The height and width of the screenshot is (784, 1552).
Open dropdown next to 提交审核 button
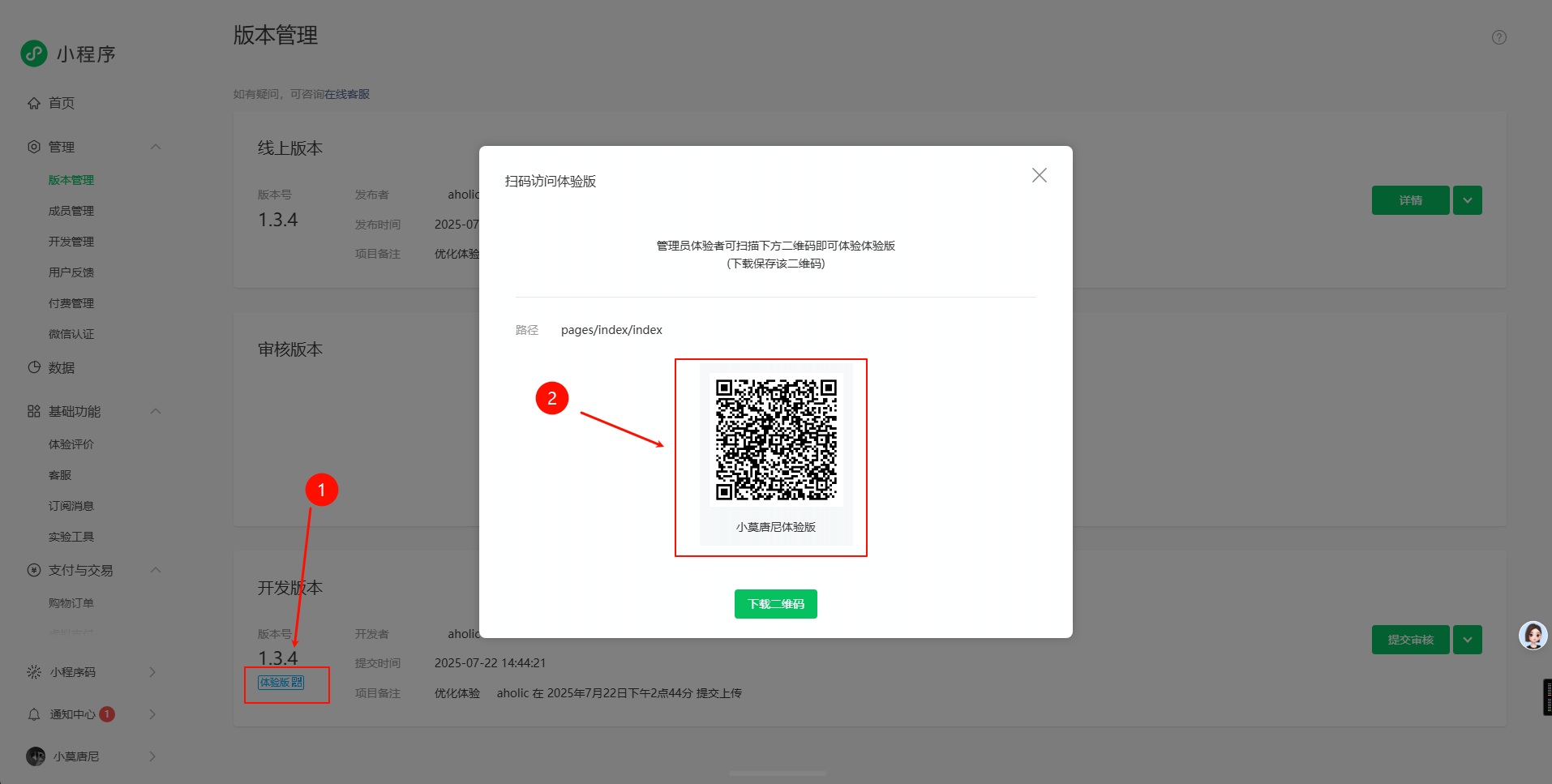coord(1468,640)
